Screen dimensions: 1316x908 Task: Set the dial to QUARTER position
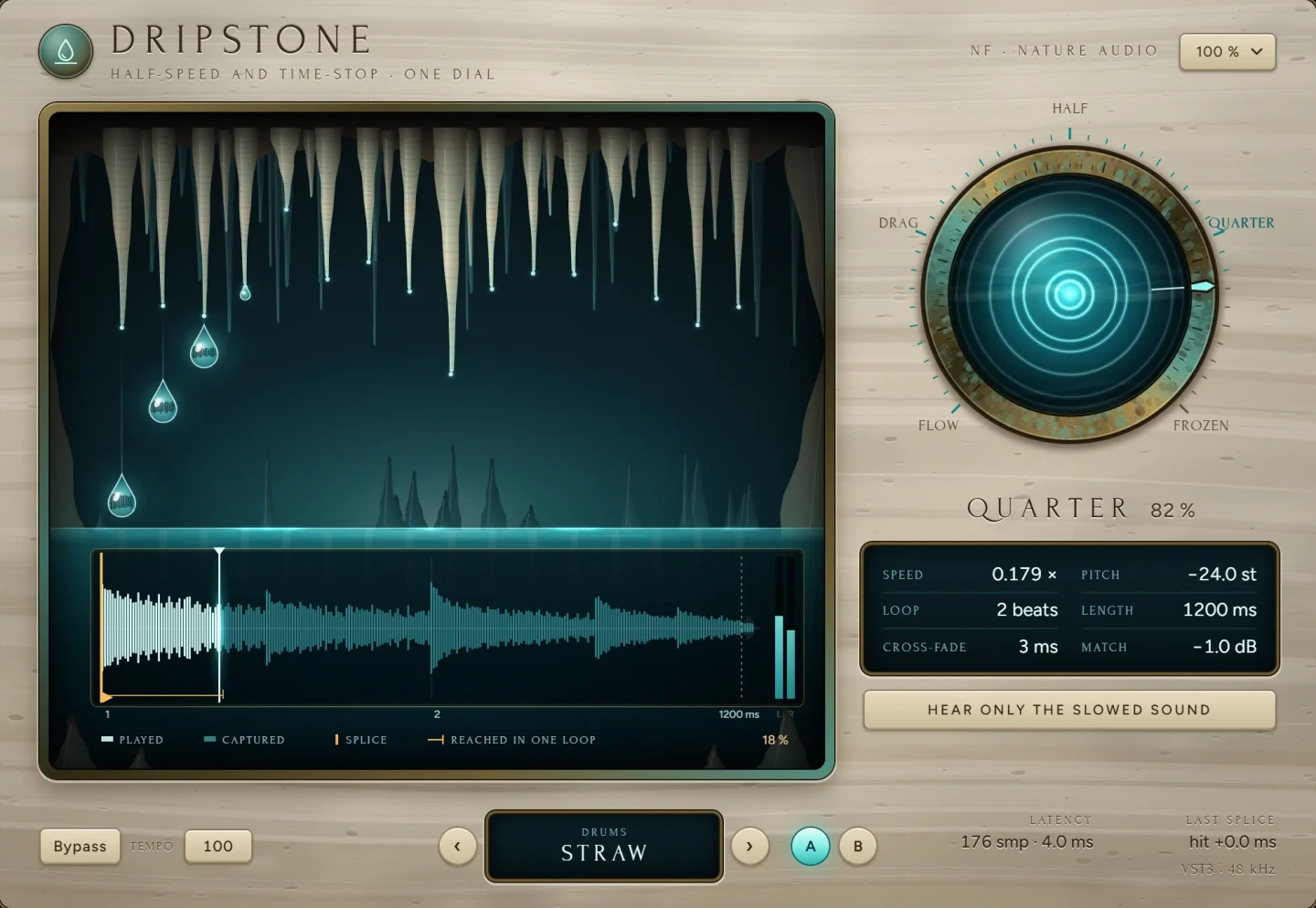coord(1241,223)
